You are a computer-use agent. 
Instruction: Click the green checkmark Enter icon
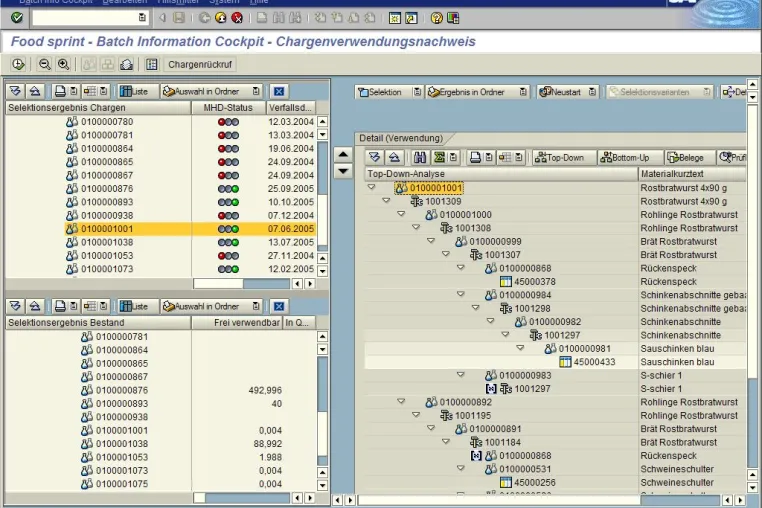tap(17, 18)
